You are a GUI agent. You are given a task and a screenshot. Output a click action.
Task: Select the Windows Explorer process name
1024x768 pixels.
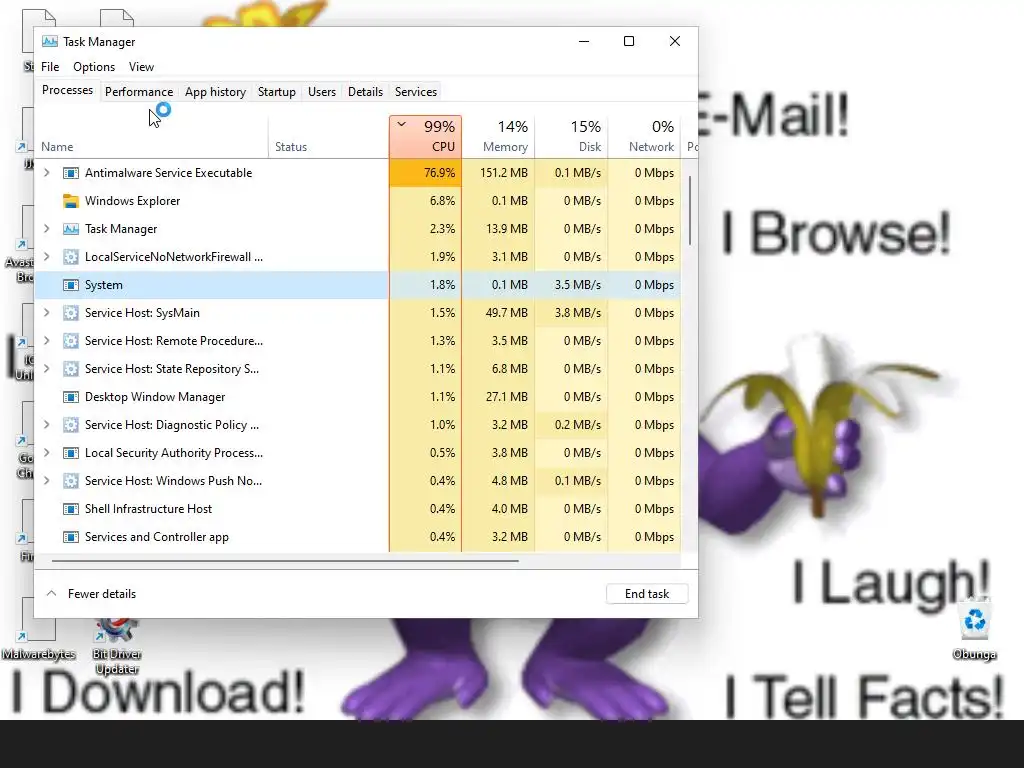pos(133,201)
